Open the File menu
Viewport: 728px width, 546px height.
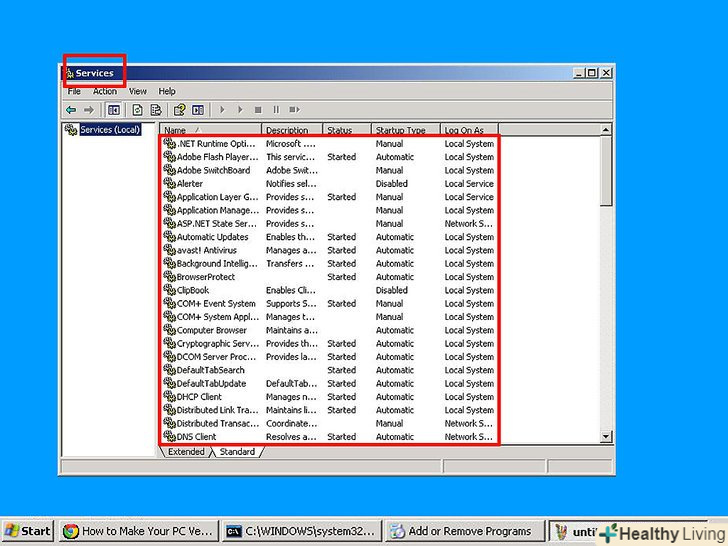(x=74, y=91)
